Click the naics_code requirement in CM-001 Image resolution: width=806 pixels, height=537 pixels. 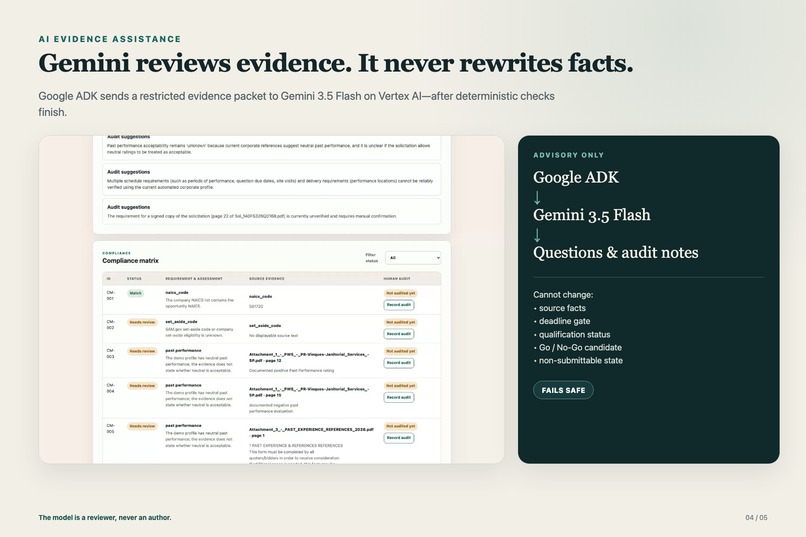(177, 292)
